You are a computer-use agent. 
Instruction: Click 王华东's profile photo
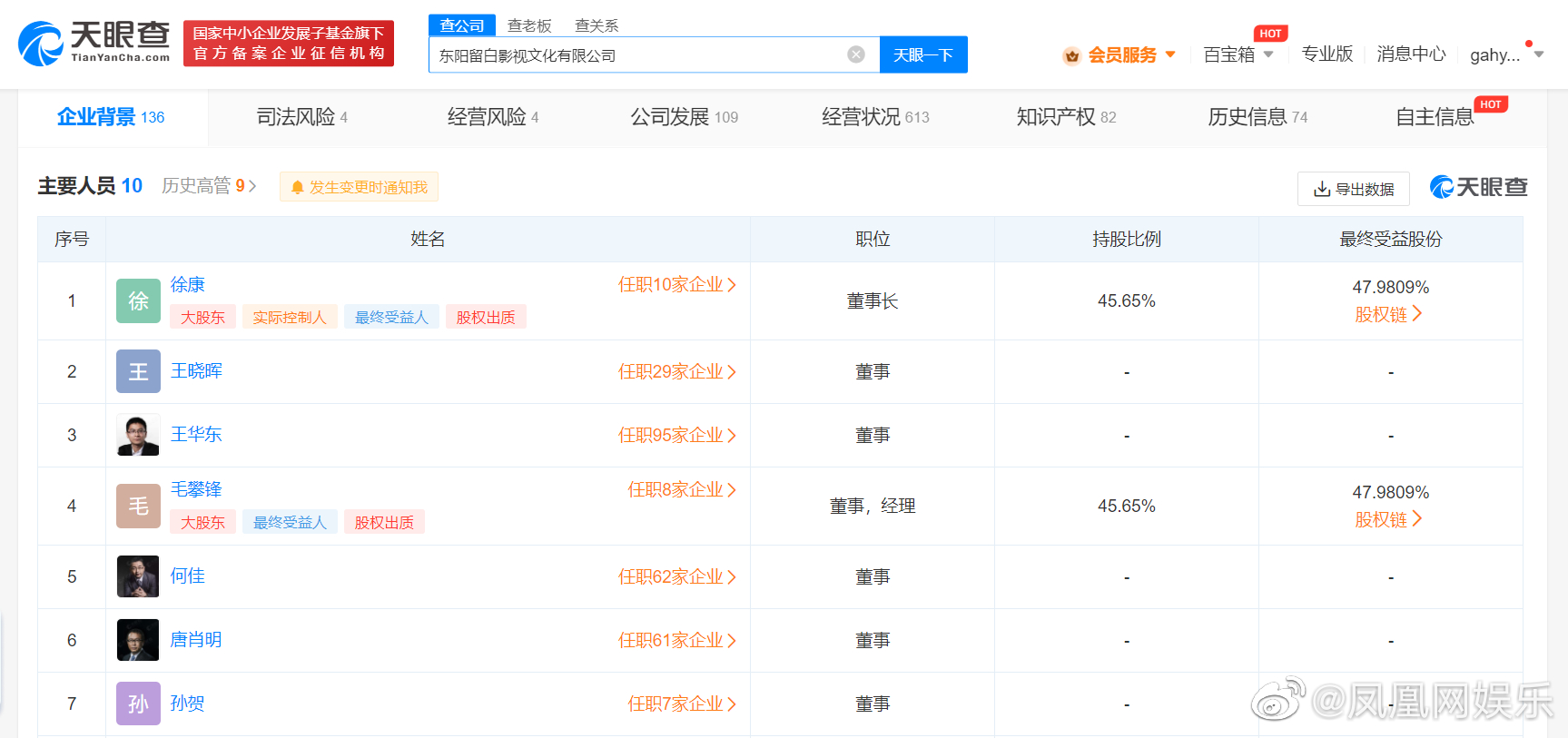point(138,435)
